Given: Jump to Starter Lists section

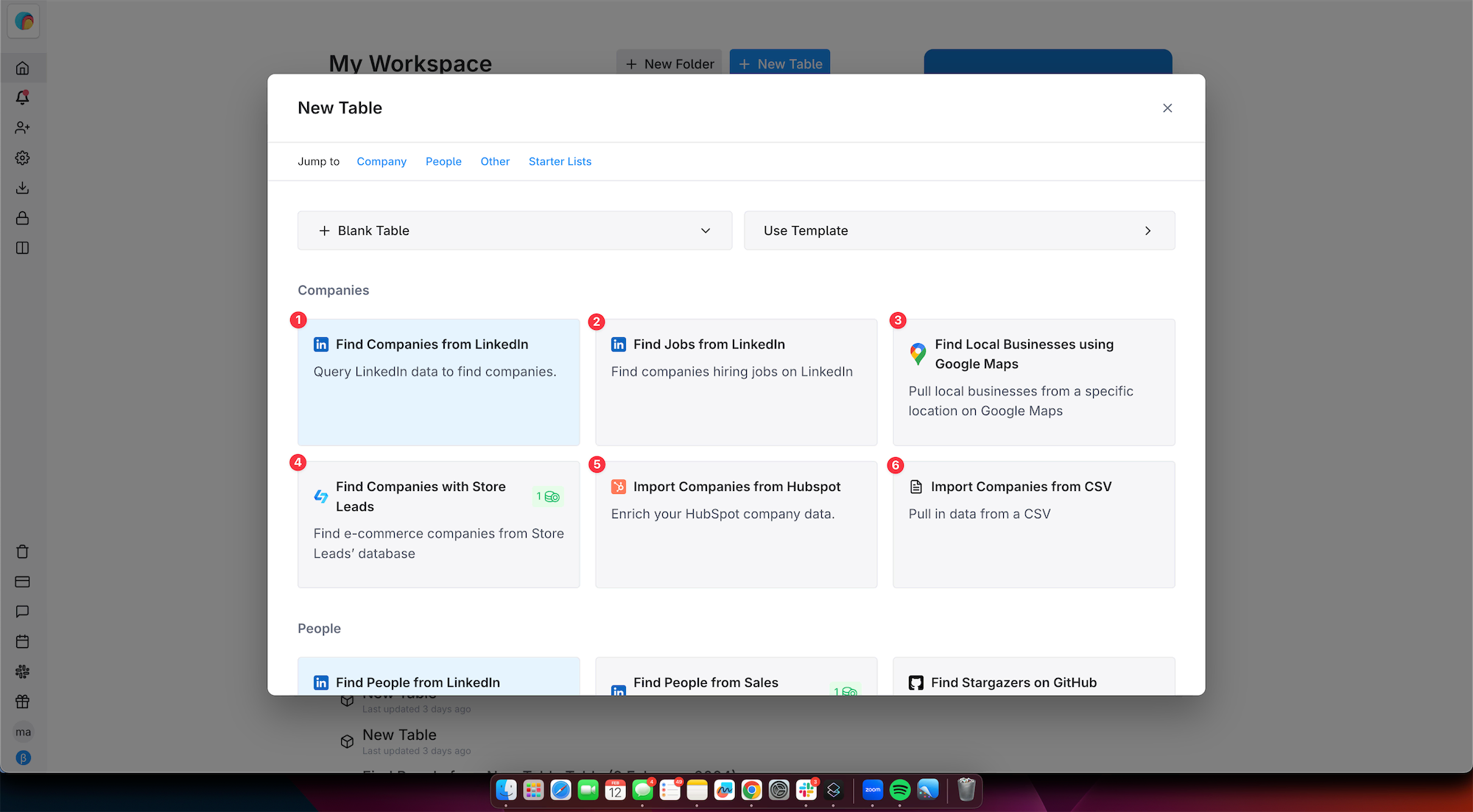Looking at the screenshot, I should point(559,161).
